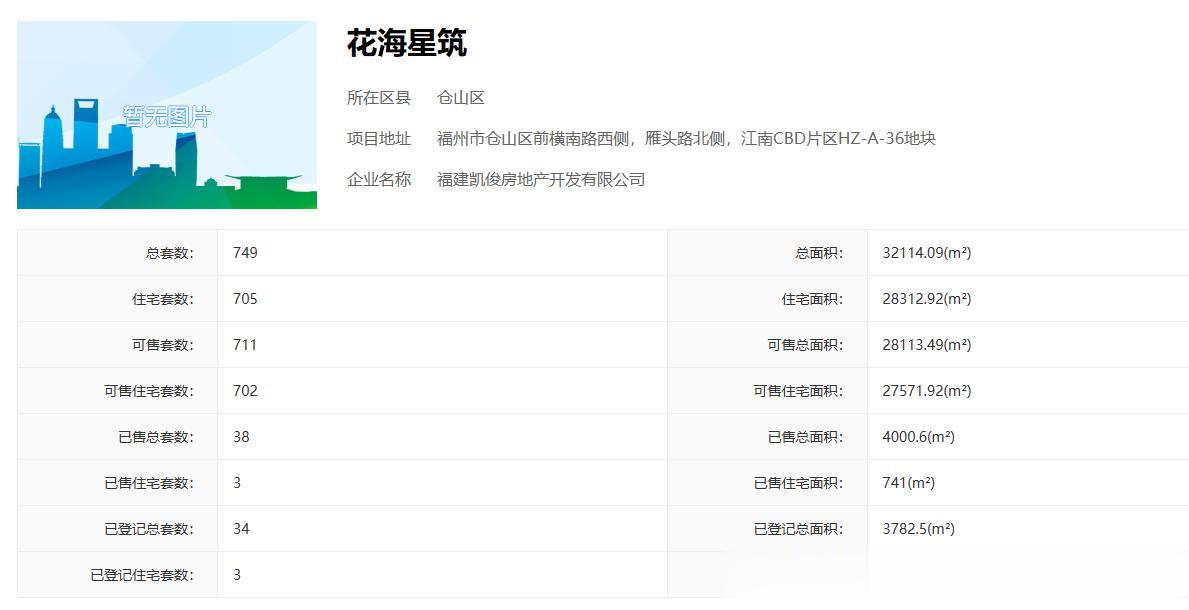Click the 已售总套数 value 38
The height and width of the screenshot is (610, 1189).
[x=241, y=437]
